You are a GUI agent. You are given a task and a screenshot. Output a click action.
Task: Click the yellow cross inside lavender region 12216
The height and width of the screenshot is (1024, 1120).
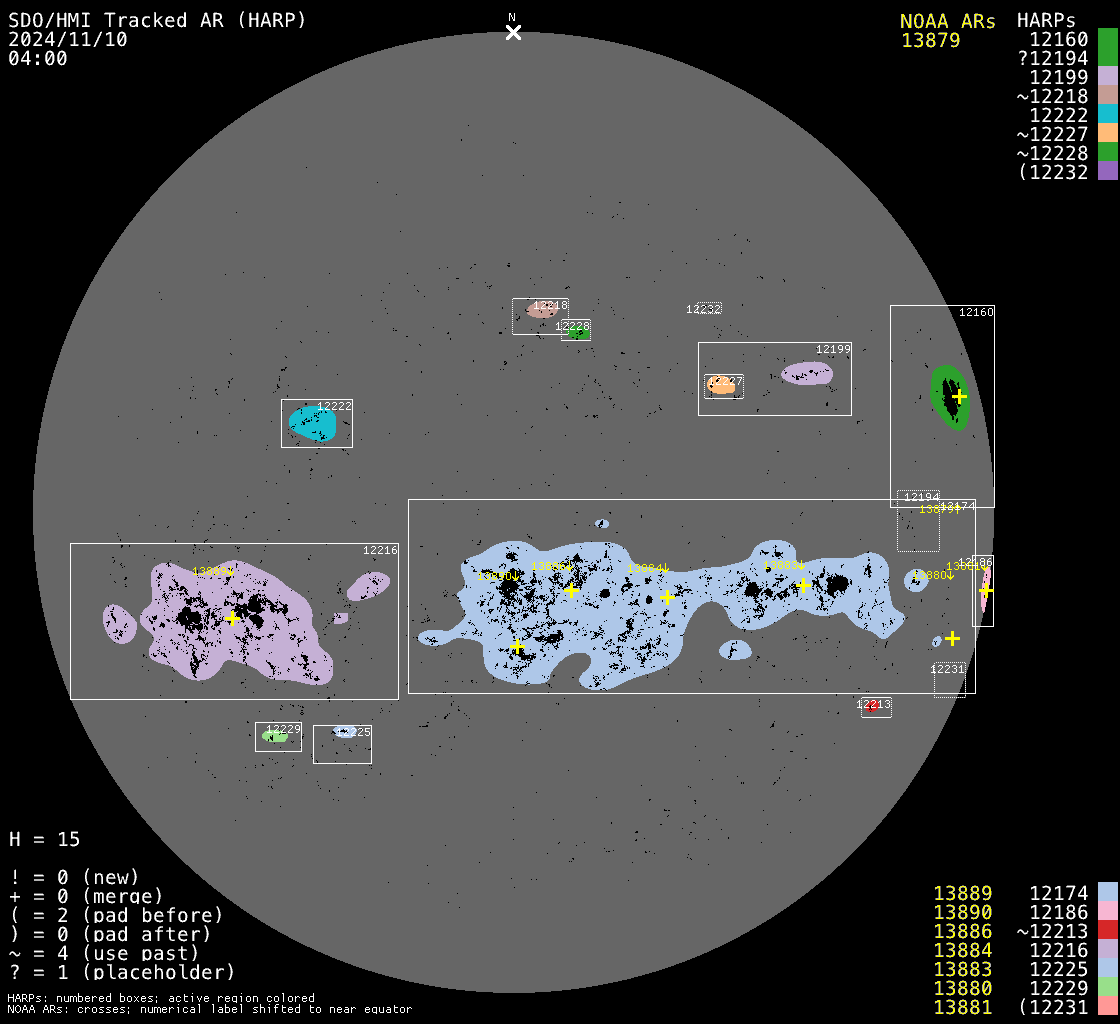click(x=232, y=618)
